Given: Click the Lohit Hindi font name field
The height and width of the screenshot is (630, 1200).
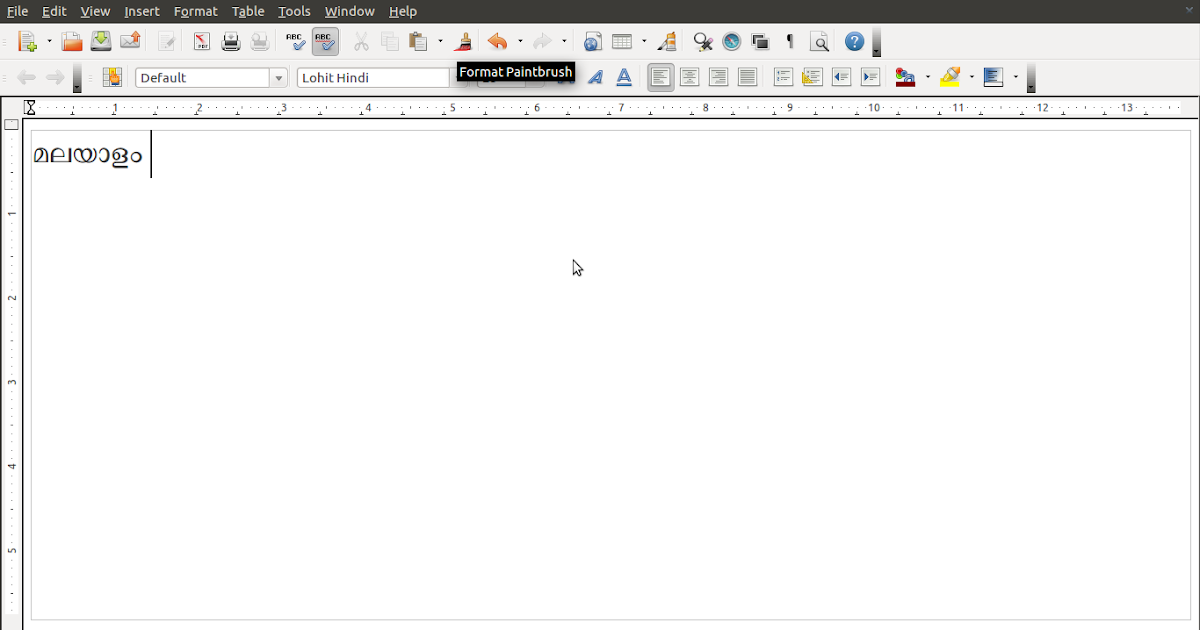Looking at the screenshot, I should click(x=373, y=78).
